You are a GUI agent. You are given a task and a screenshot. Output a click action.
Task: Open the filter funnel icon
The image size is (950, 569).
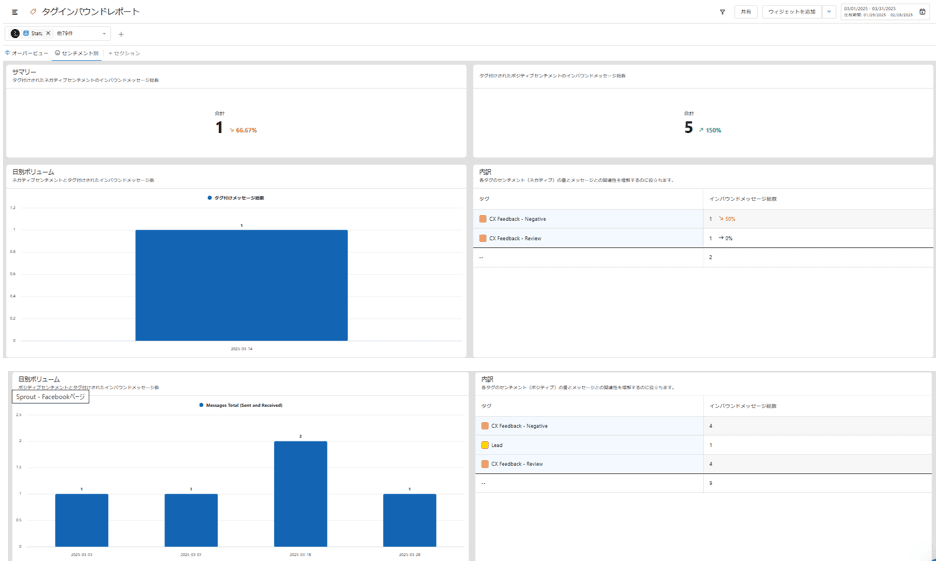[x=722, y=12]
